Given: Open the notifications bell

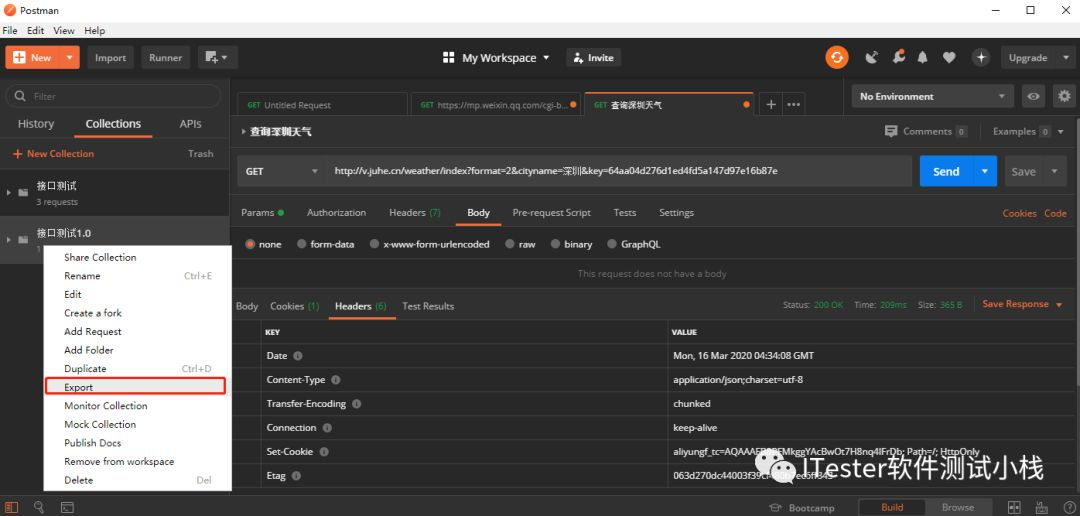Looking at the screenshot, I should [x=923, y=58].
